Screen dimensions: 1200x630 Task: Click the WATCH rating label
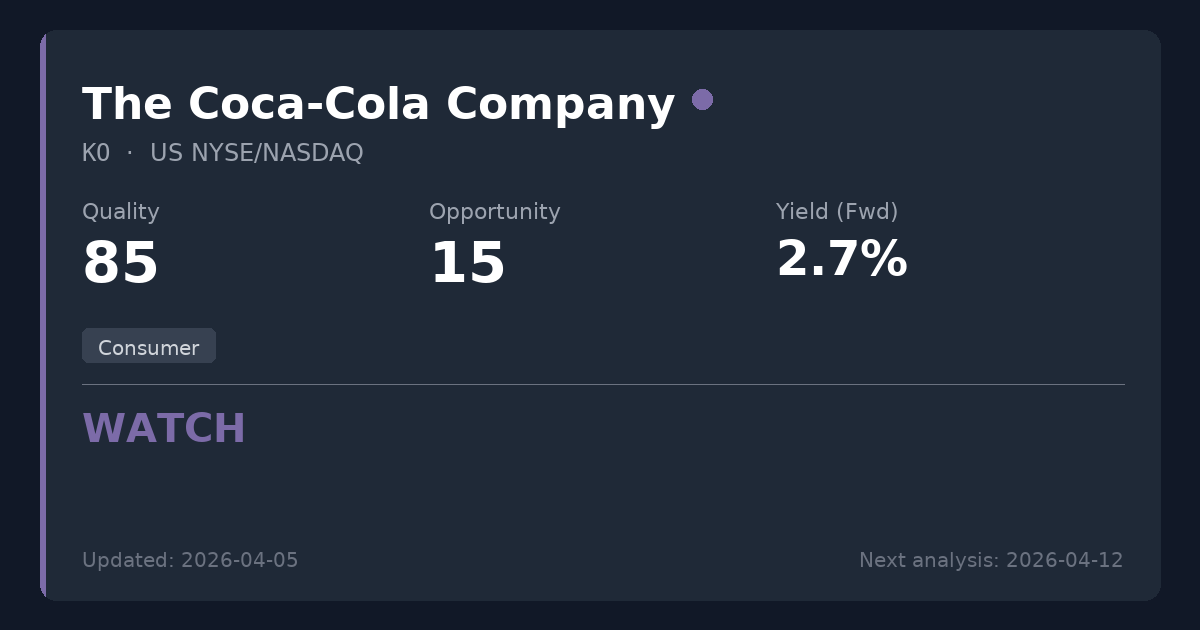tap(164, 429)
